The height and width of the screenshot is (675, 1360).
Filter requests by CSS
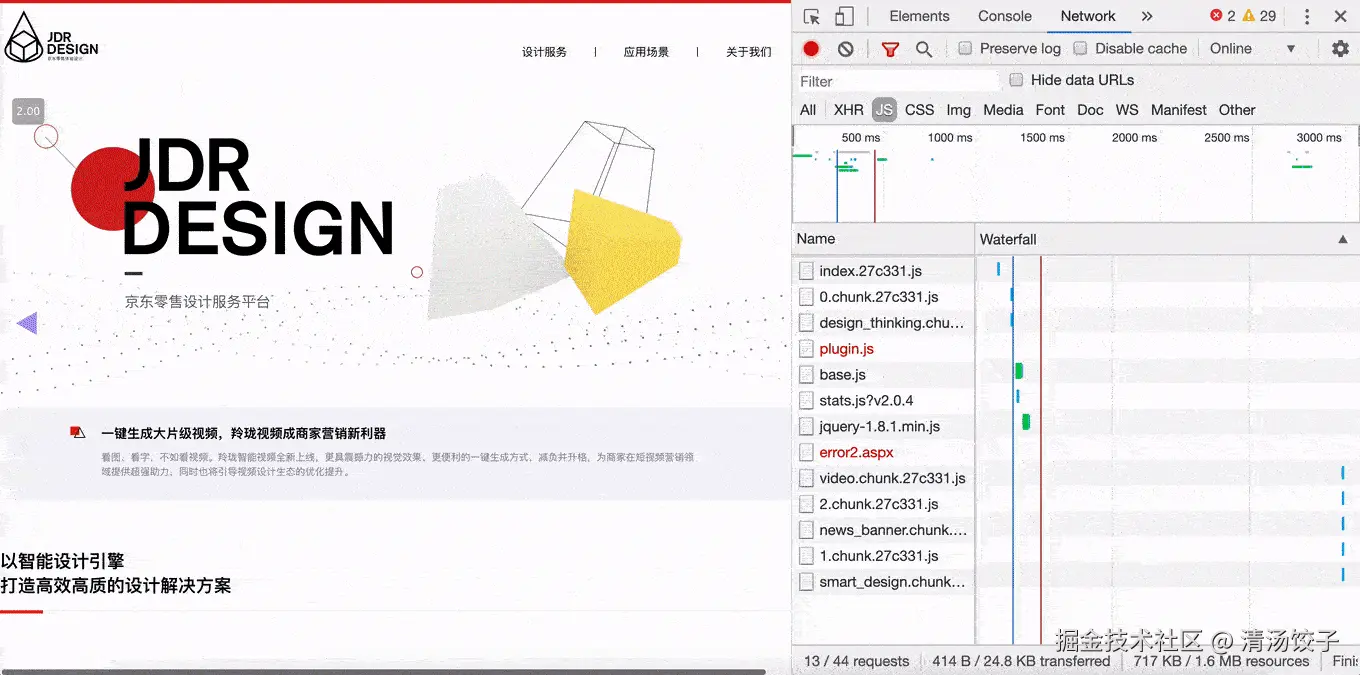click(x=919, y=110)
